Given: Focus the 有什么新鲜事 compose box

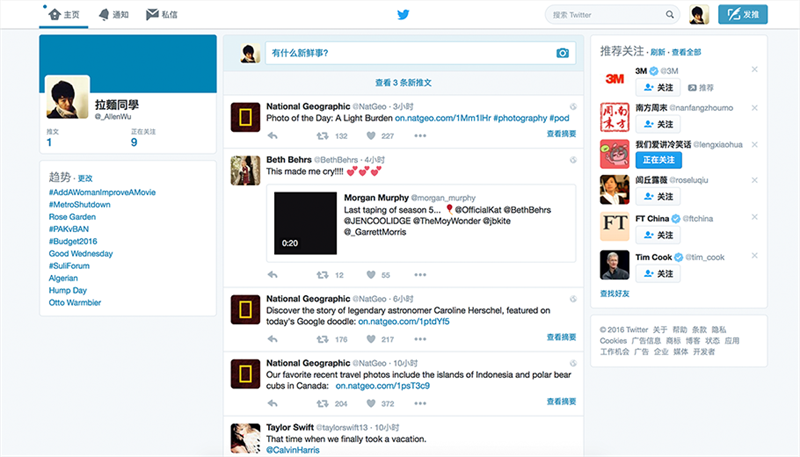Looking at the screenshot, I should tap(420, 53).
